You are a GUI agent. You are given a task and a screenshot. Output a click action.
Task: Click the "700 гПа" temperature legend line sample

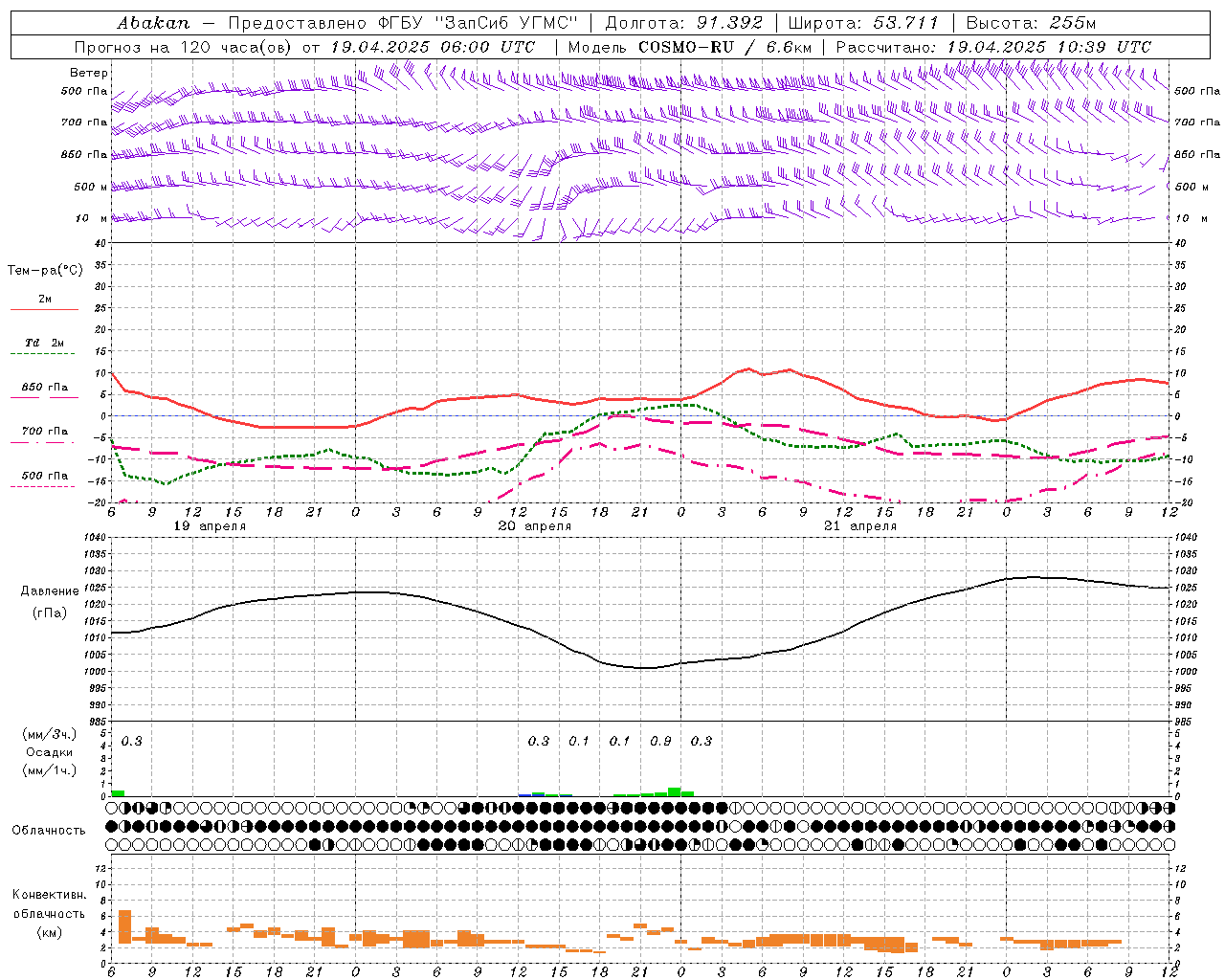(x=42, y=442)
